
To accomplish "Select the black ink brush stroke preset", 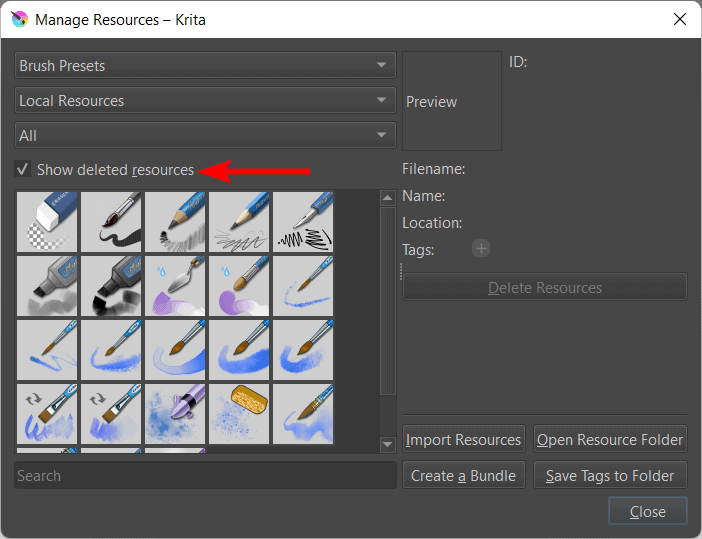I will tap(112, 222).
